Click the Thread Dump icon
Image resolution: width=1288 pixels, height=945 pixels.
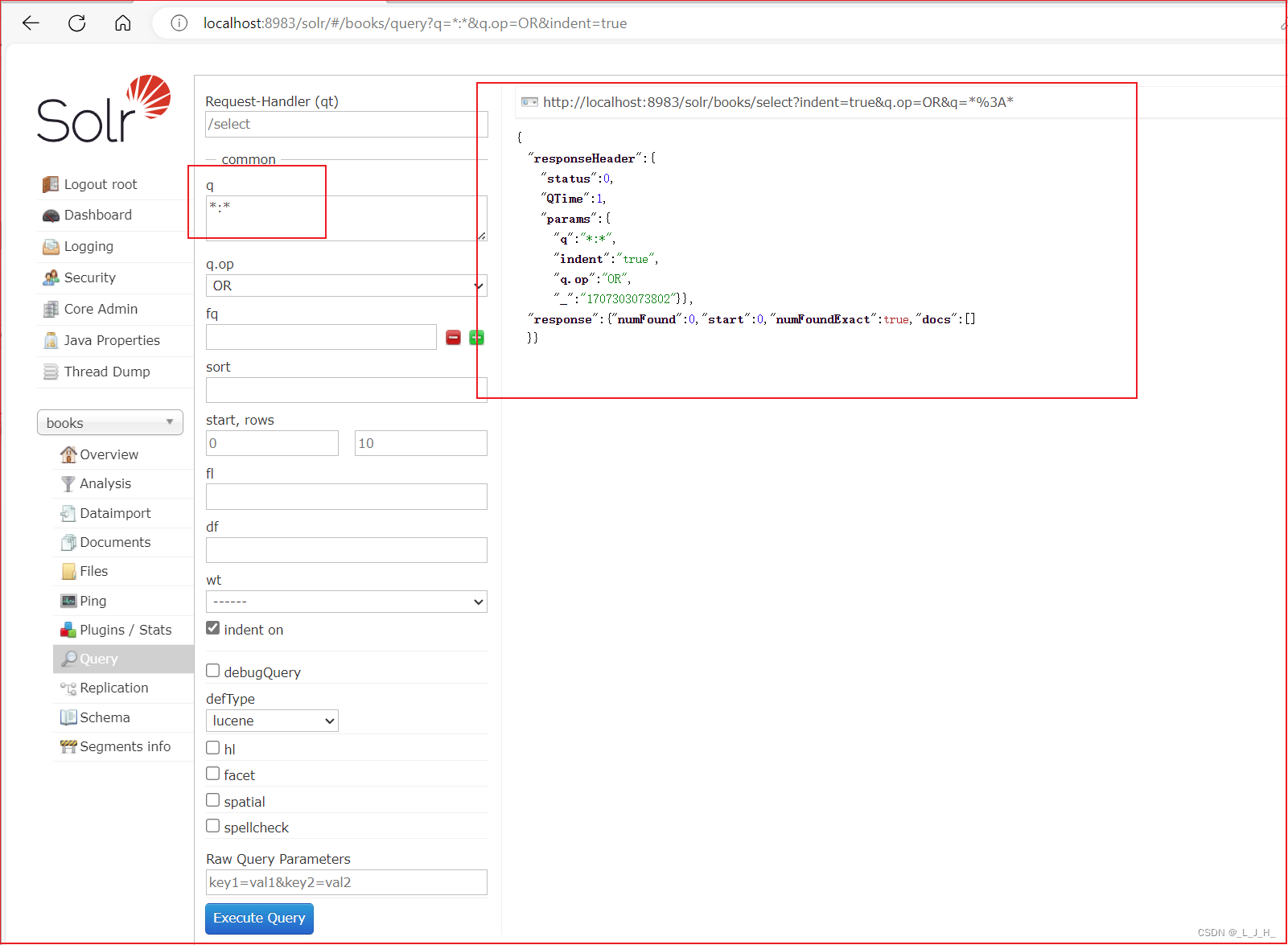[51, 372]
